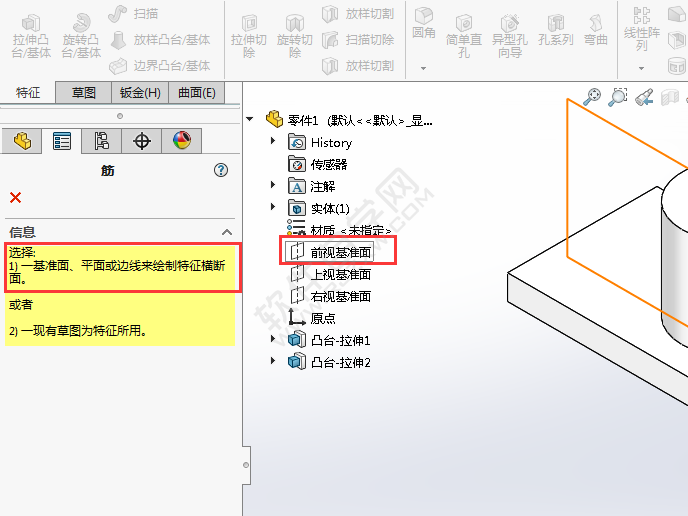Select the Lofted Boss/Base (放样凸台/基体) tool
688x516 pixels.
(160, 40)
